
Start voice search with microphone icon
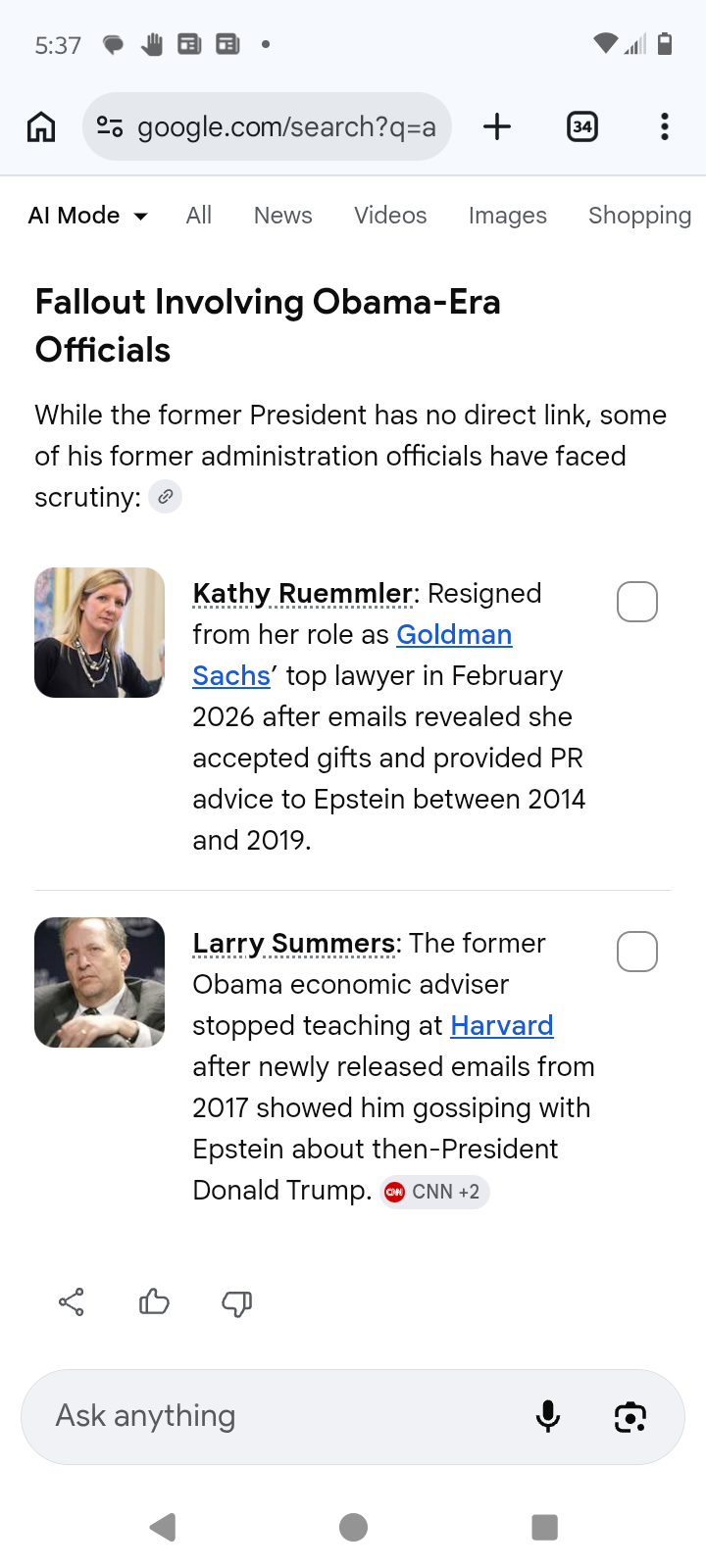click(x=548, y=1416)
